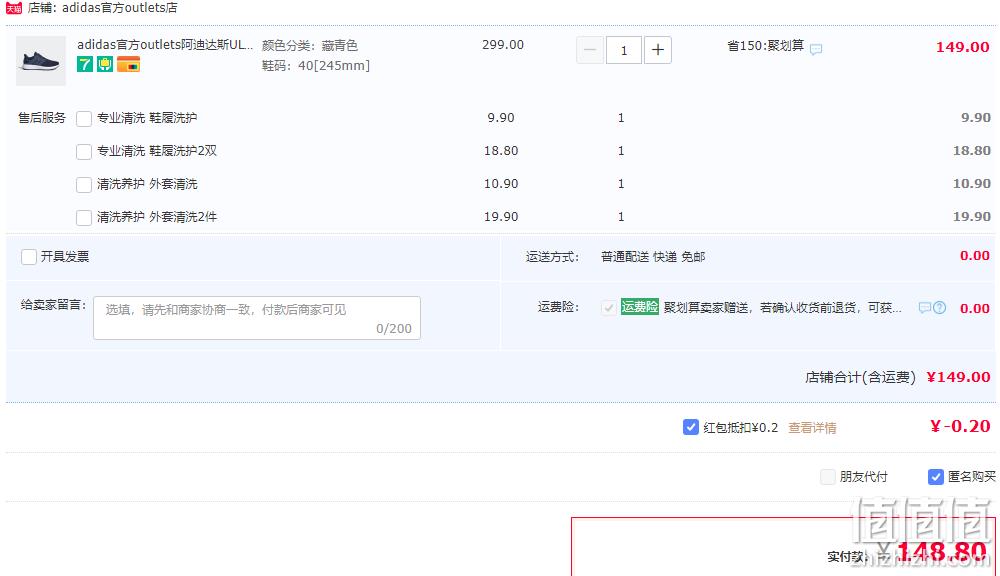Image resolution: width=1000 pixels, height=576 pixels.
Task: Check 专业清洗 鞋履洗护2双 service option
Action: [84, 152]
